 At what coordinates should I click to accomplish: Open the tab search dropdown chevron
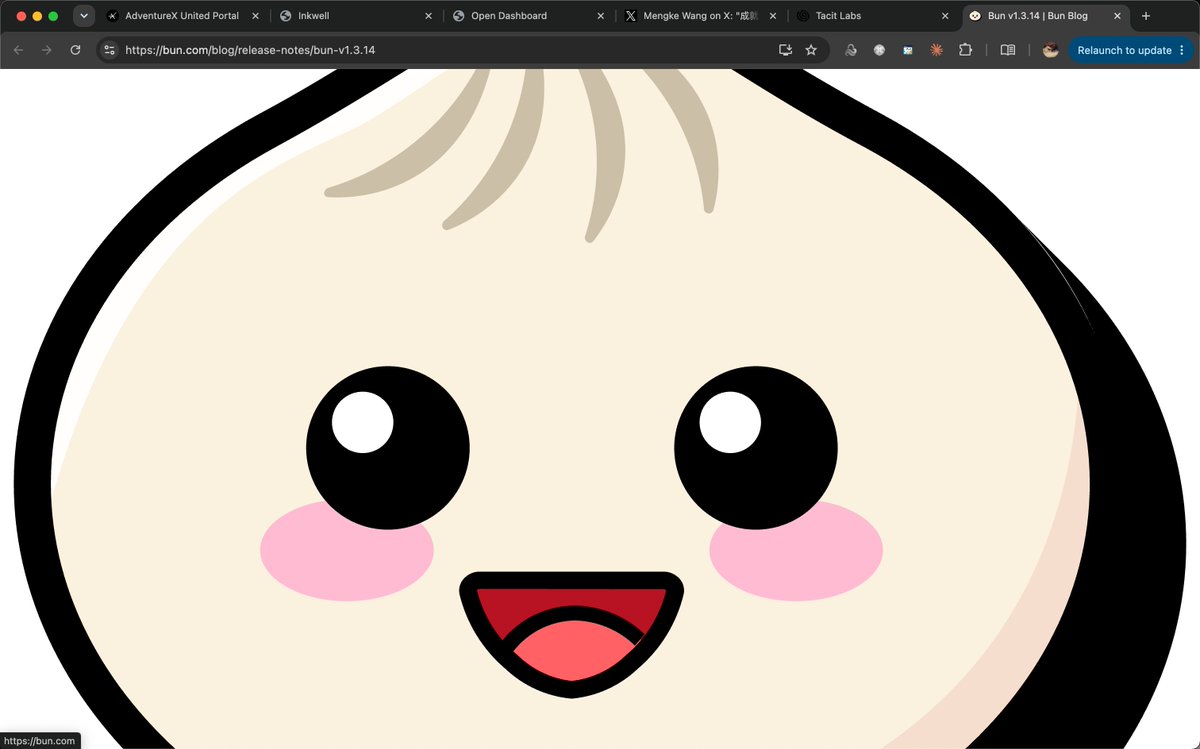pos(84,16)
